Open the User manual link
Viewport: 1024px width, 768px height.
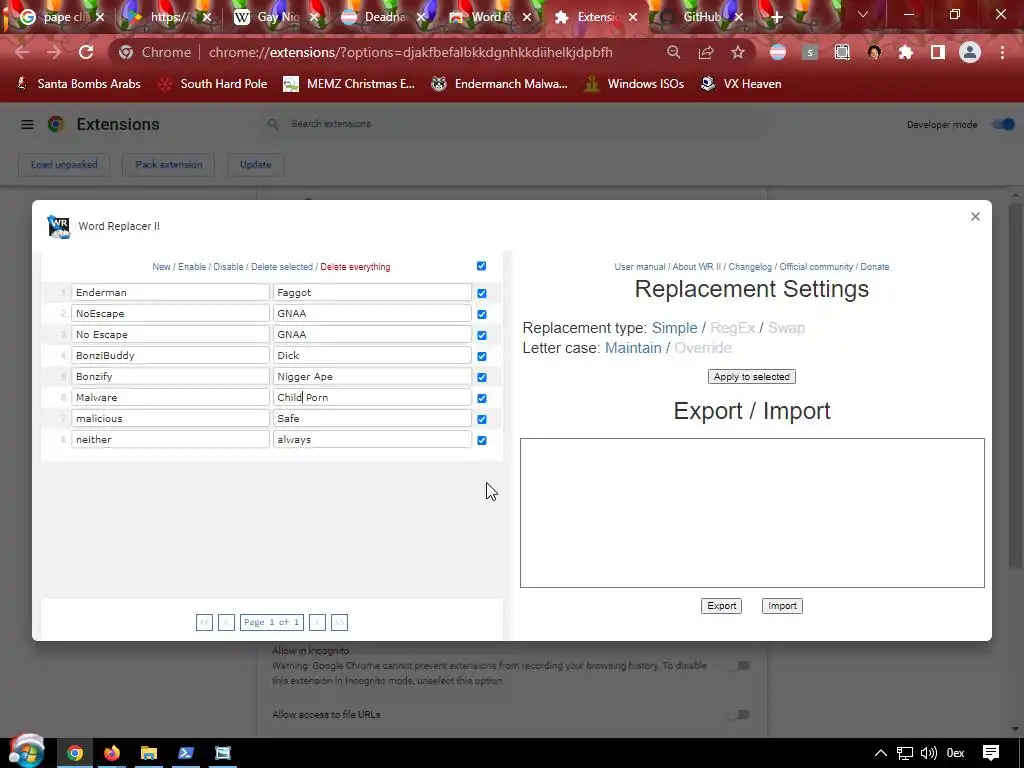(640, 266)
